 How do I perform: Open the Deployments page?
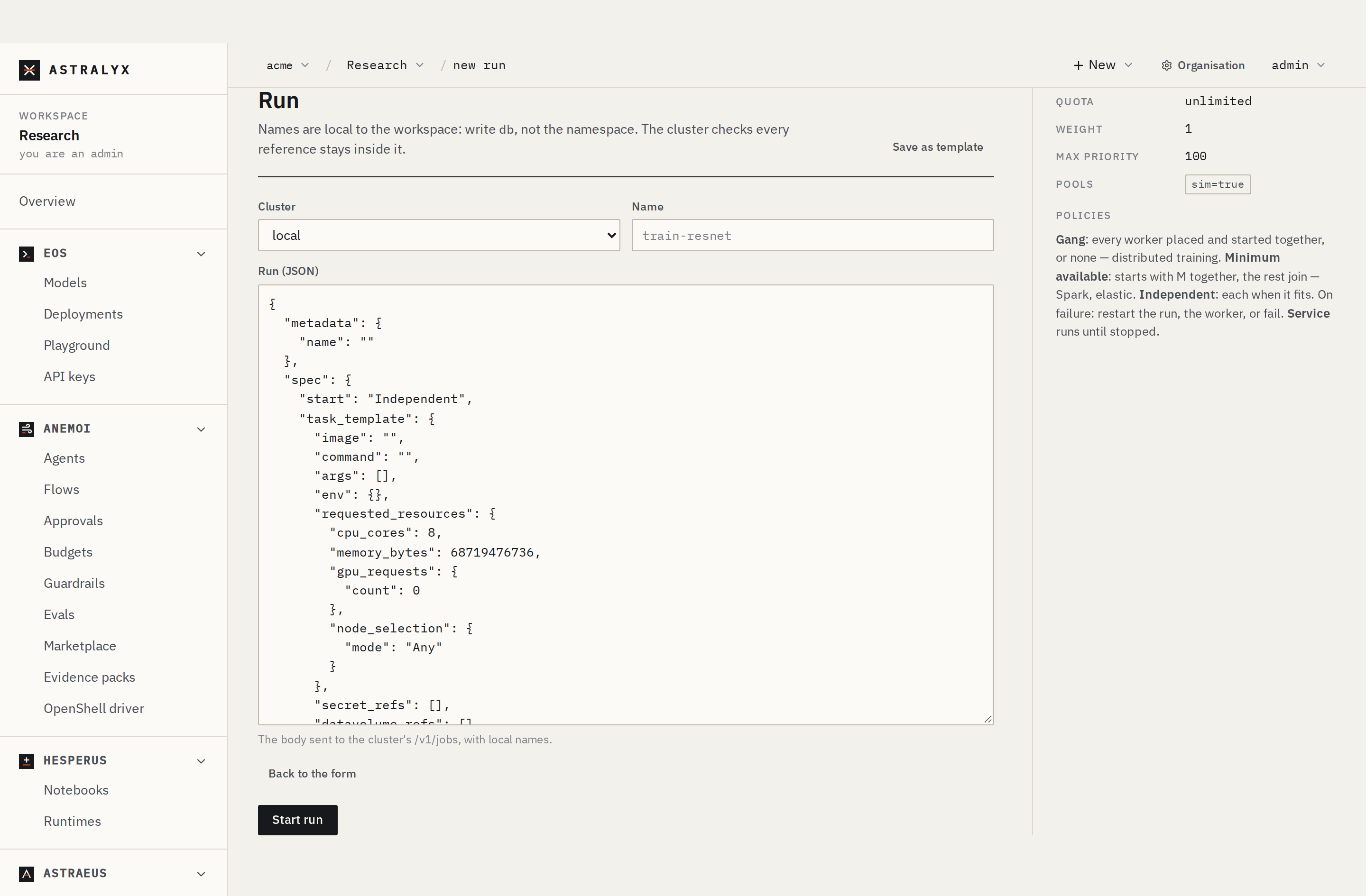tap(83, 314)
